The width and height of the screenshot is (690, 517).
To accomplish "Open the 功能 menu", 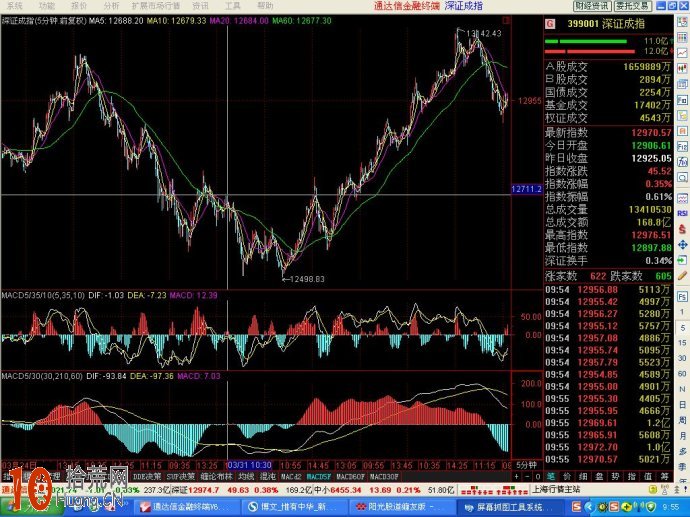I will coord(47,6).
